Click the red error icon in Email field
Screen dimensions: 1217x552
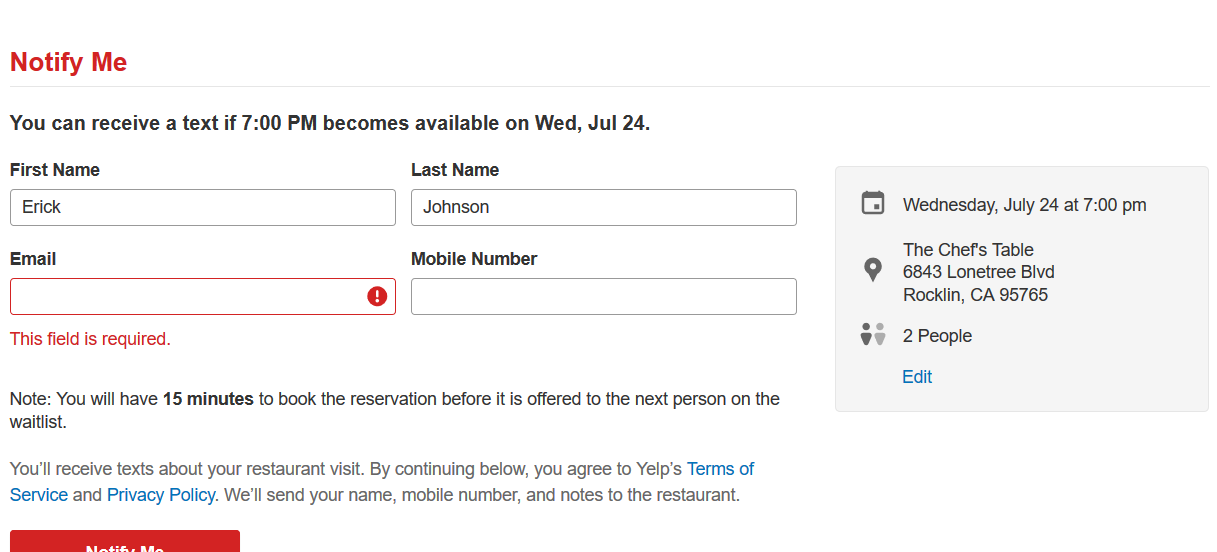pos(377,296)
